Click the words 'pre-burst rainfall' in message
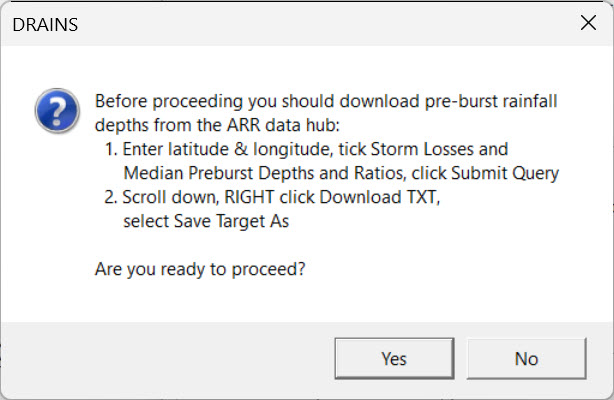Viewport: 614px width, 400px height. tap(491, 101)
